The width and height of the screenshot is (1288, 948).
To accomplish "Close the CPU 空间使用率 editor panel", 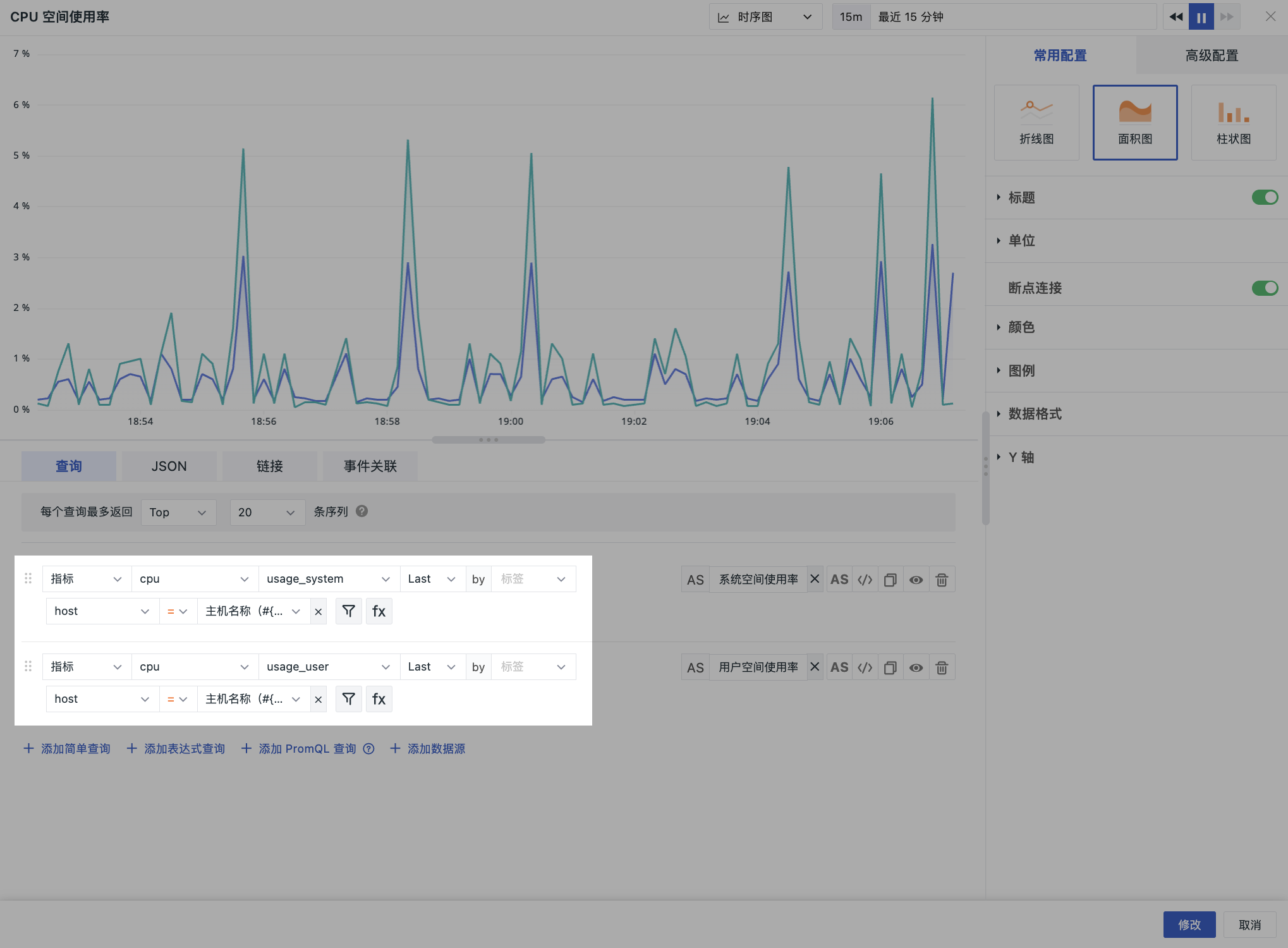I will 1270,16.
